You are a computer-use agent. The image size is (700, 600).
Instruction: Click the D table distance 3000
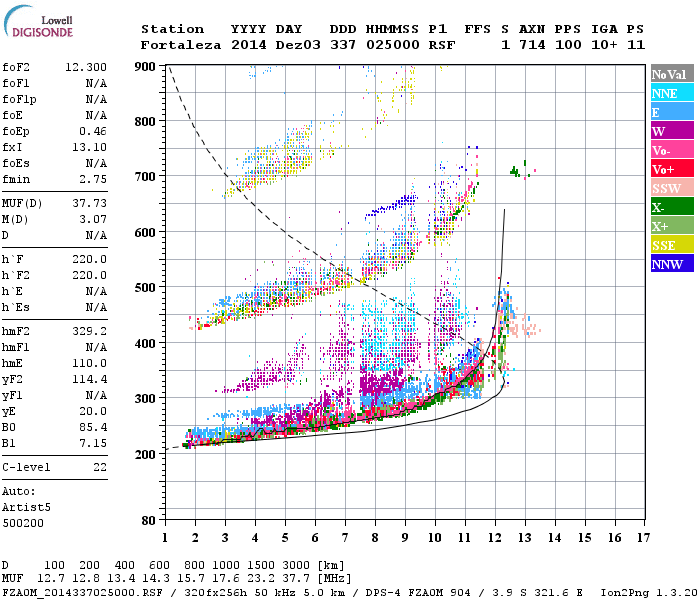click(x=296, y=566)
